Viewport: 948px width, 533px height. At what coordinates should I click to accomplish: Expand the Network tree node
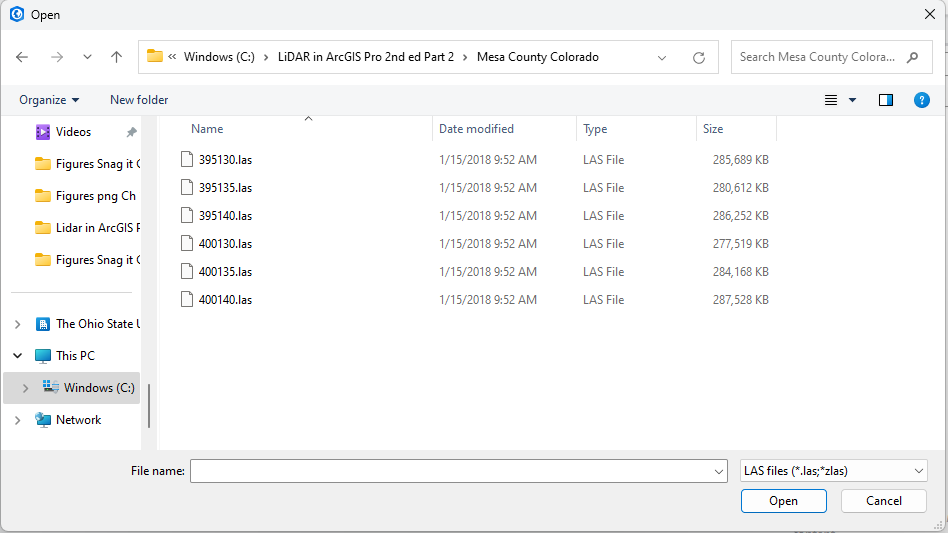17,420
